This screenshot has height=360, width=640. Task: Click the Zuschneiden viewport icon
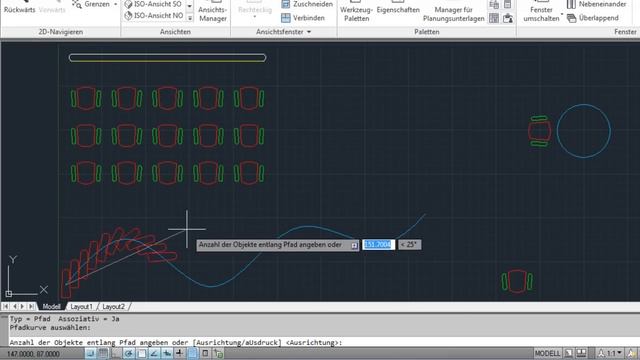(x=286, y=4)
